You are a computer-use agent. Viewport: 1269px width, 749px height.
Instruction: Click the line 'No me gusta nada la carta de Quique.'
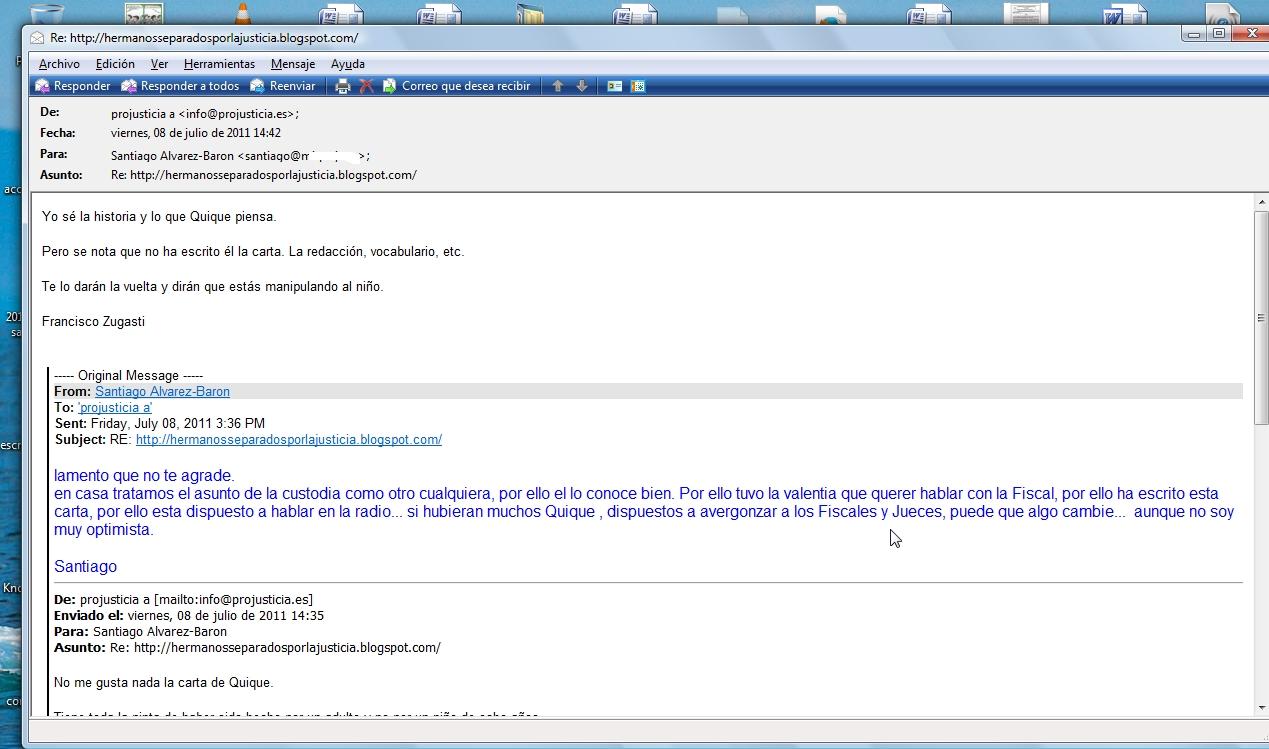[x=163, y=683]
